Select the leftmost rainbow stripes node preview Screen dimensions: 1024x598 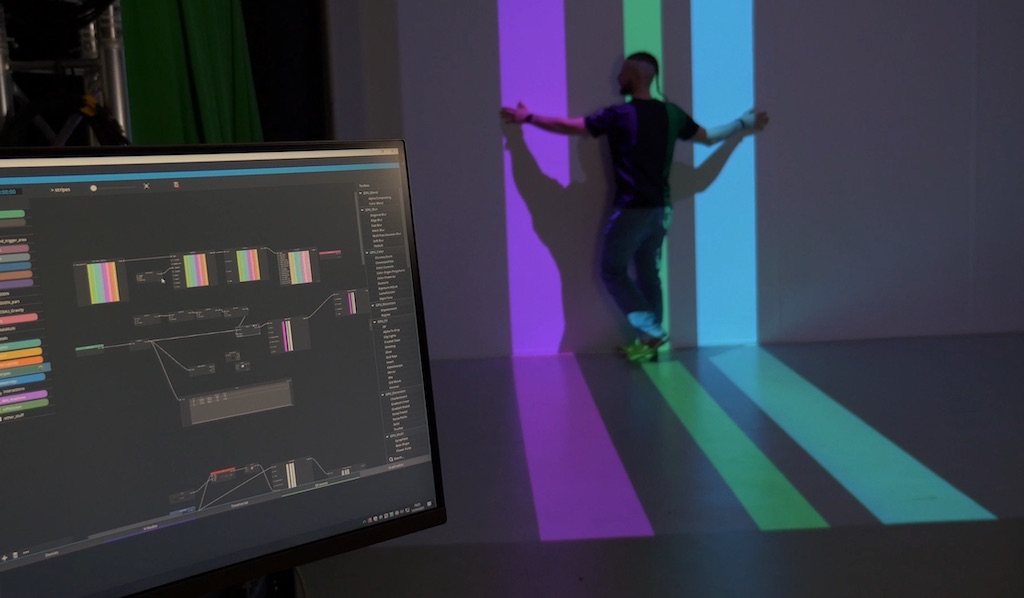(x=103, y=283)
